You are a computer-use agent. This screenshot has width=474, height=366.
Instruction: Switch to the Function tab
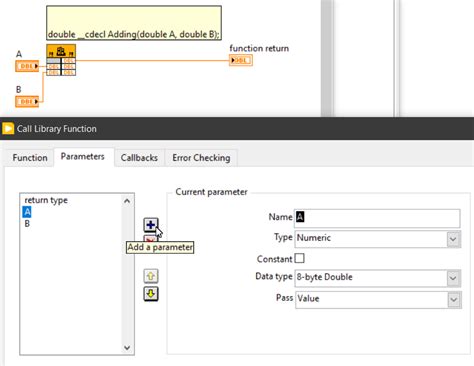pyautogui.click(x=30, y=158)
